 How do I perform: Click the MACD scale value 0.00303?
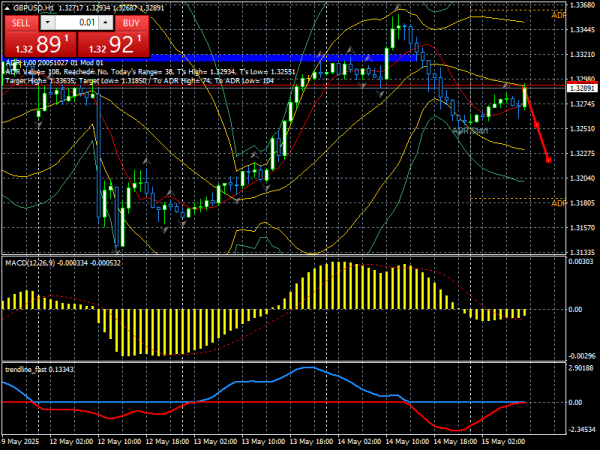pos(581,261)
